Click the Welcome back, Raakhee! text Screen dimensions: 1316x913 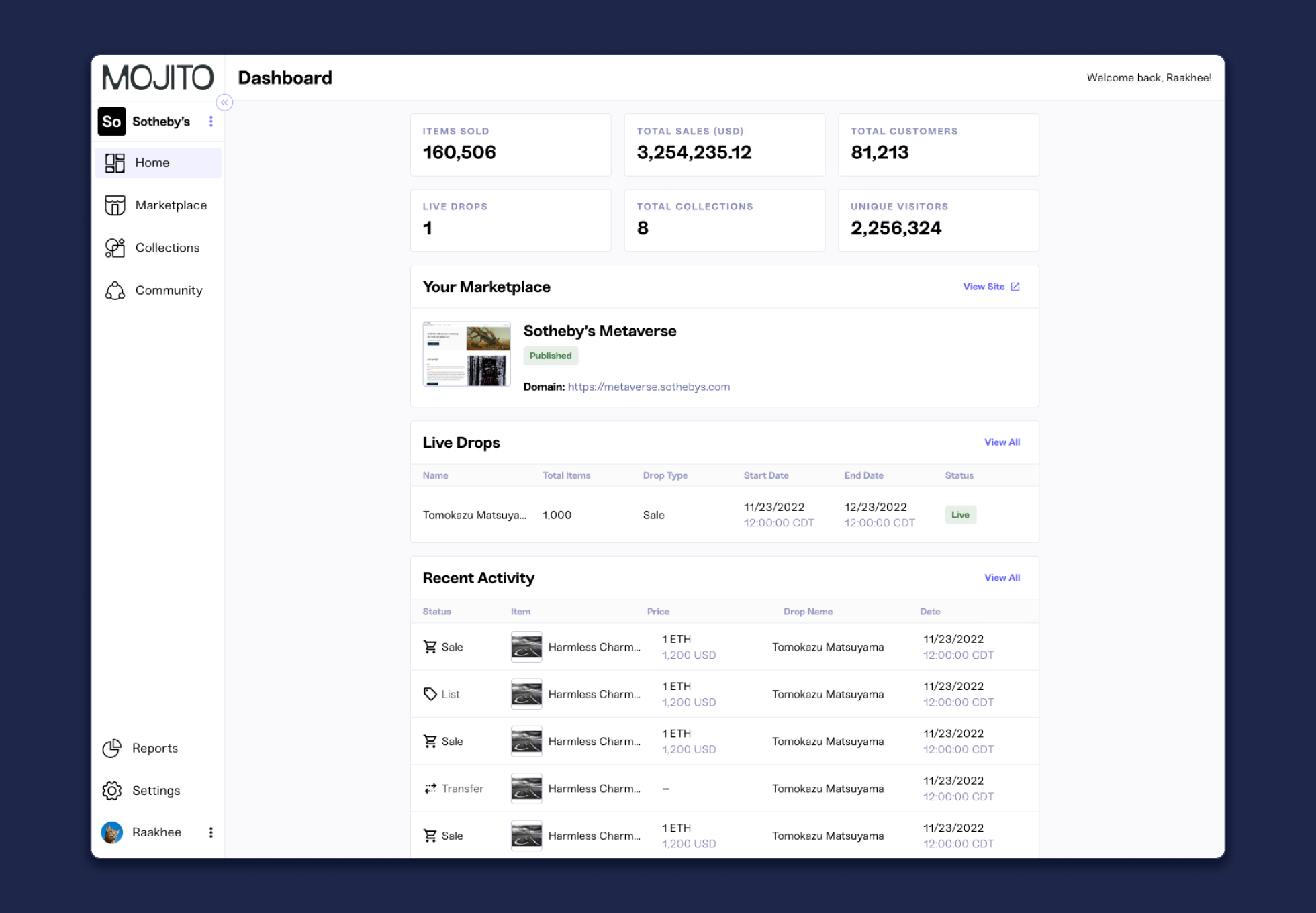[1149, 78]
